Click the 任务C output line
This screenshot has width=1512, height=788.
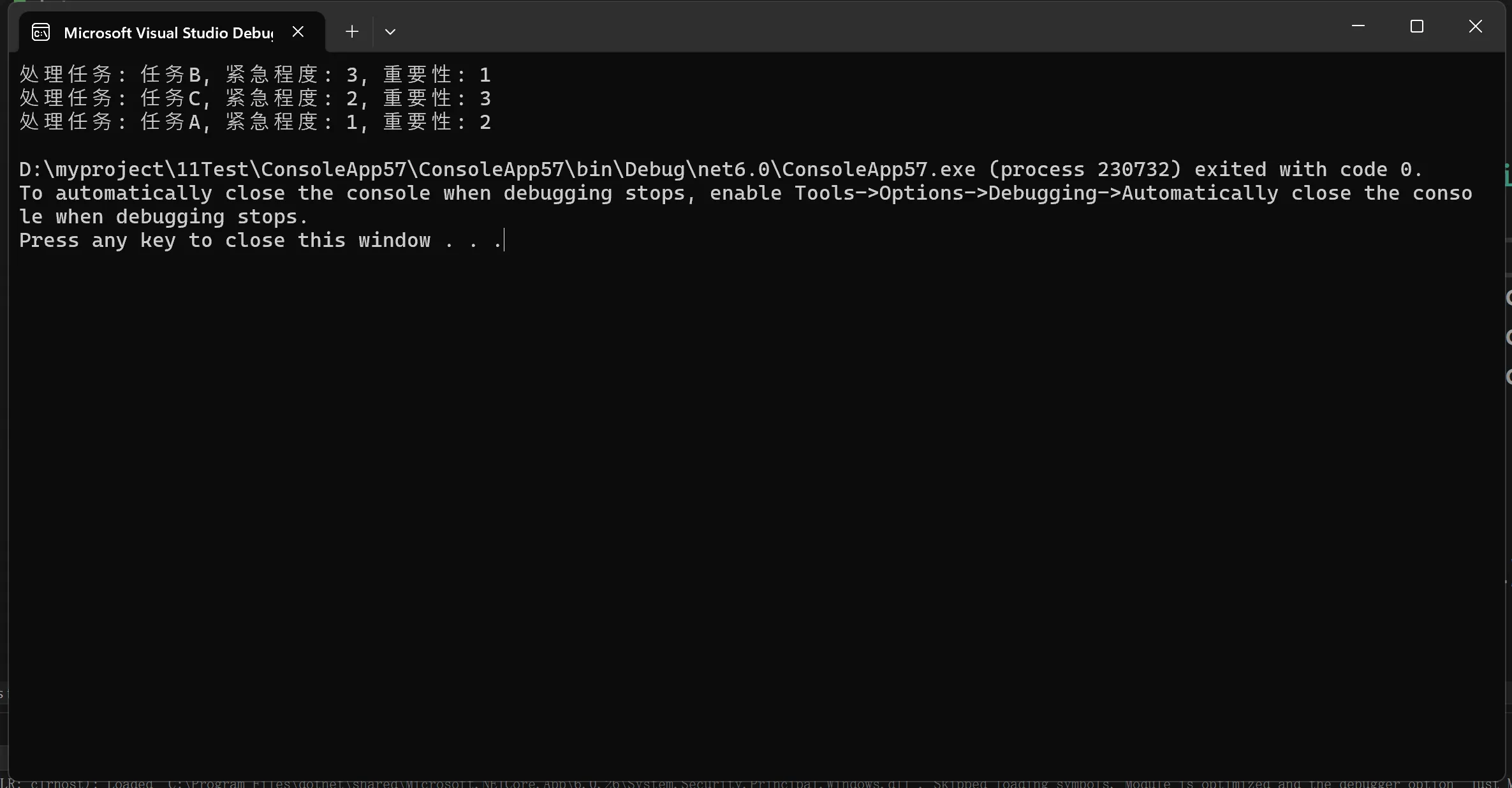pyautogui.click(x=255, y=98)
